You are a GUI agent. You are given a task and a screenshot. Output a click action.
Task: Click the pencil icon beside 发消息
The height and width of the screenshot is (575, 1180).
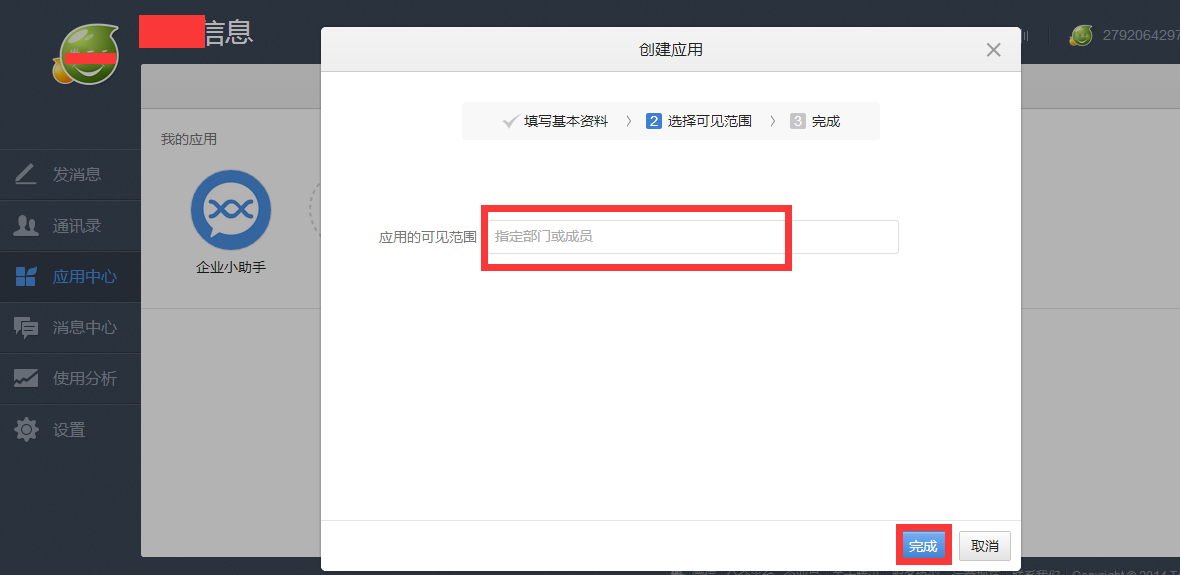coord(26,175)
